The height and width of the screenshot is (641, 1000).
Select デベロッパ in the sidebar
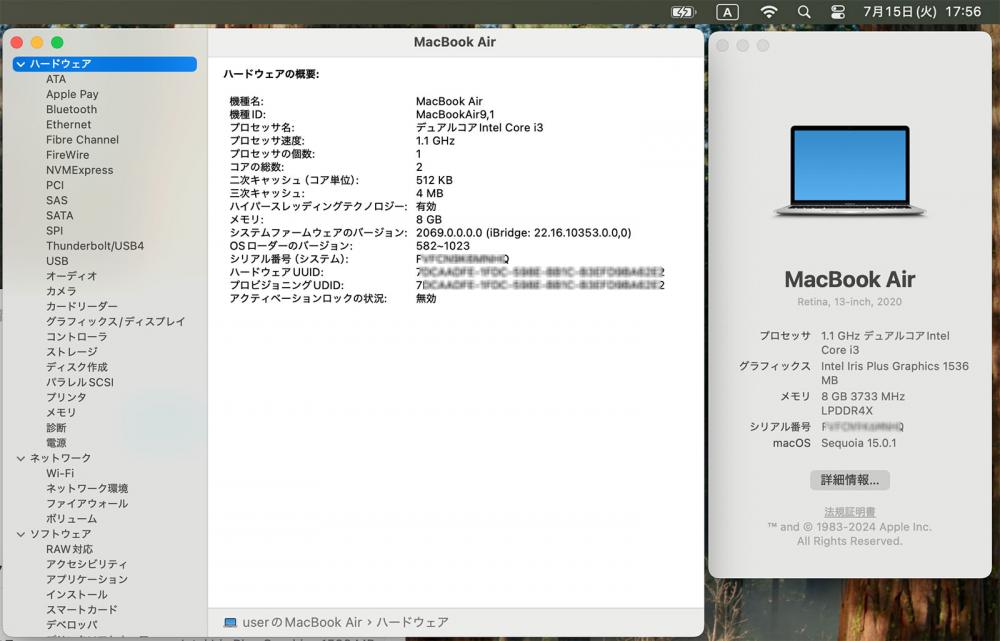(x=71, y=625)
